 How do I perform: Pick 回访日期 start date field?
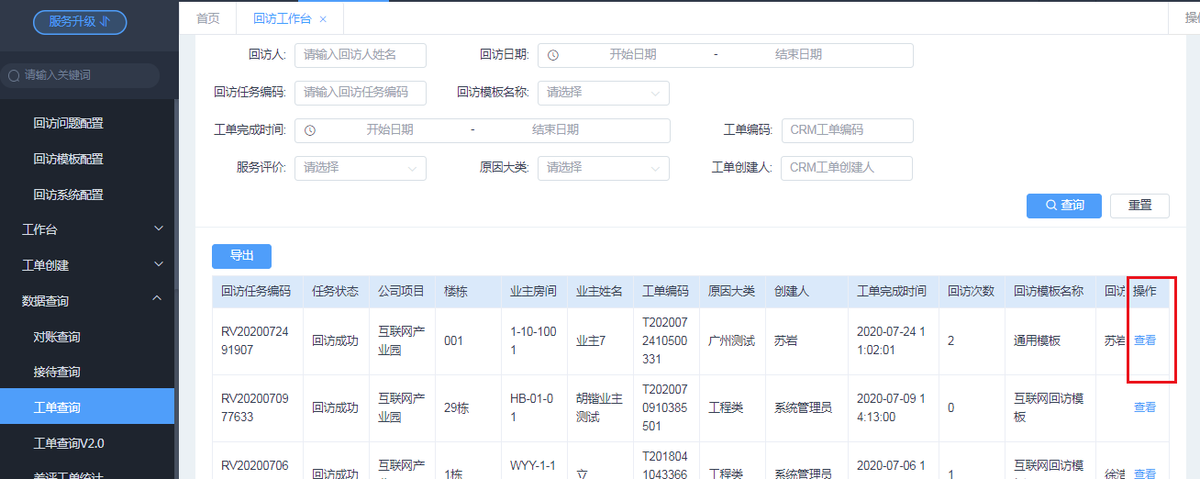pos(633,55)
